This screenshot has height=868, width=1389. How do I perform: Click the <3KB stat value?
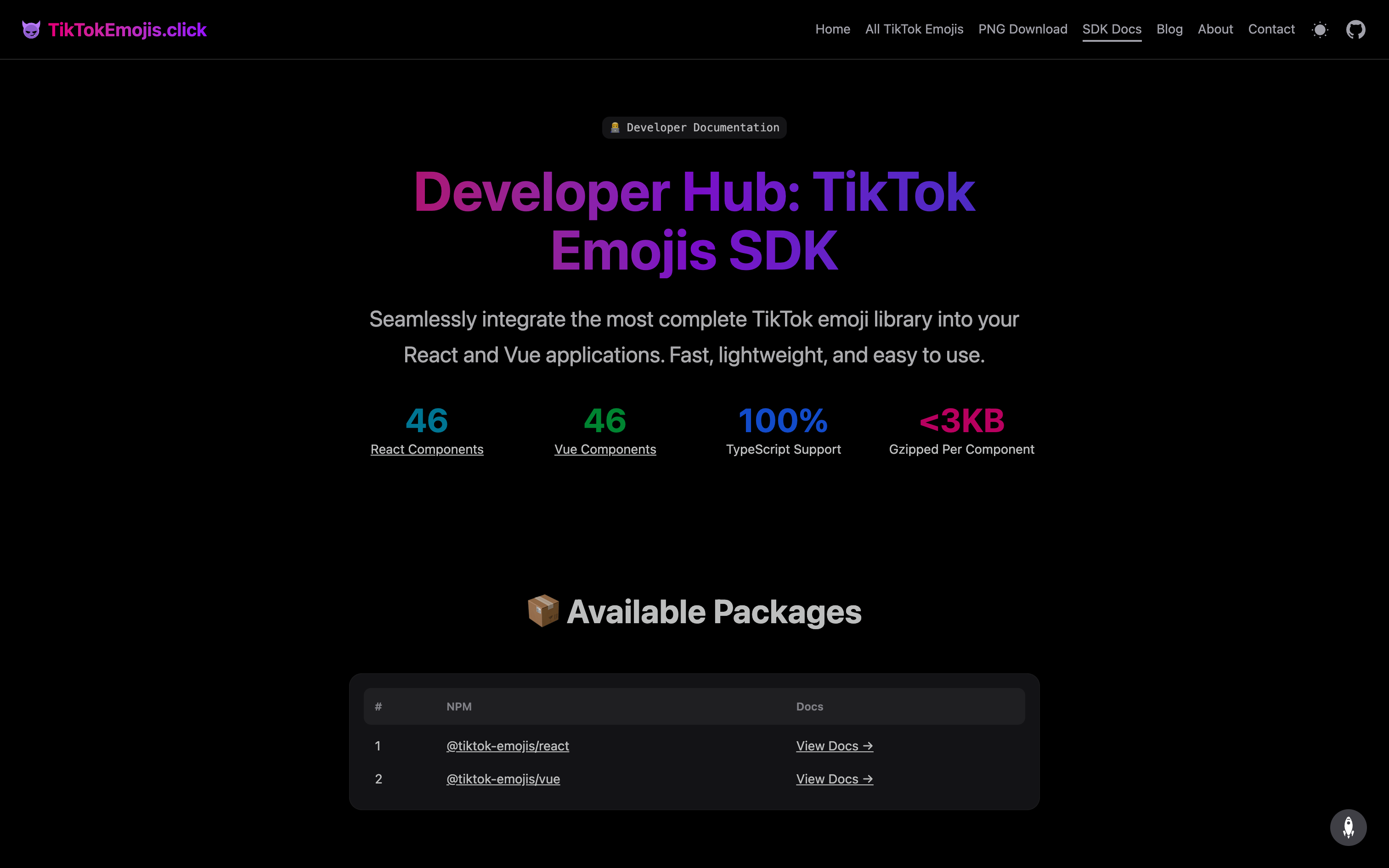(961, 421)
